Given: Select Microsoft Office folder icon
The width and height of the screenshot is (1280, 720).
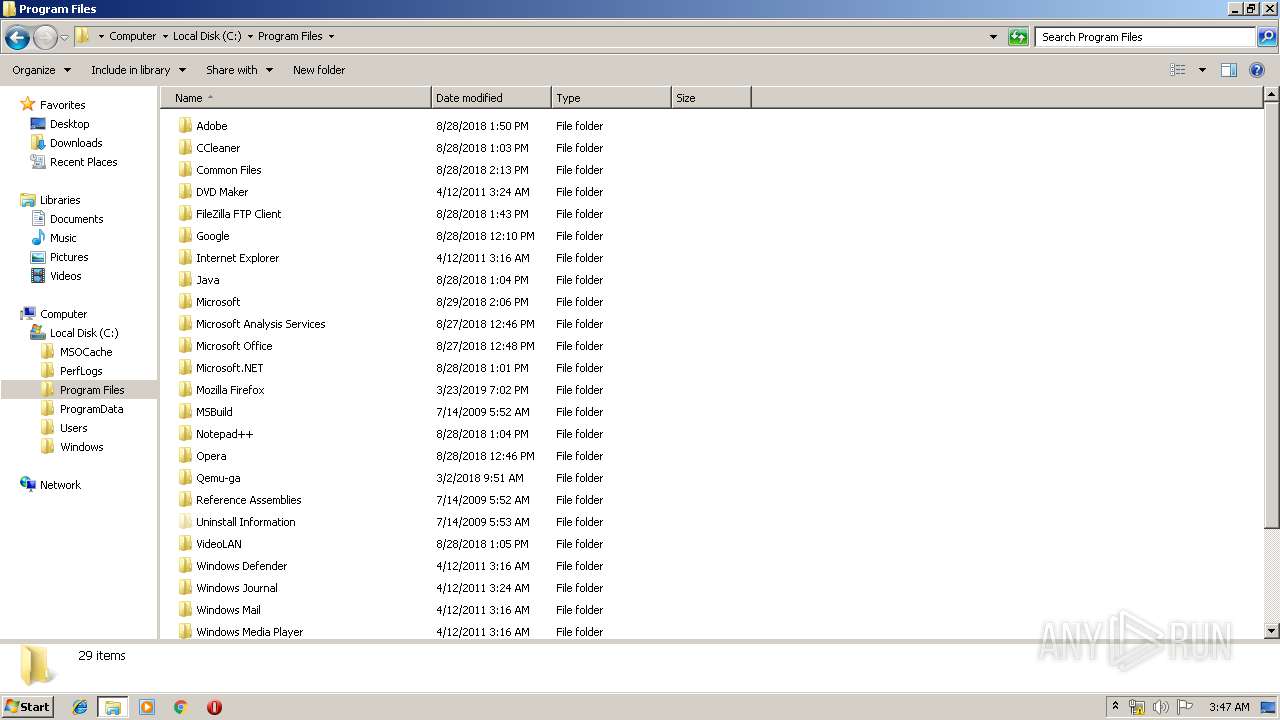Looking at the screenshot, I should click(x=185, y=346).
